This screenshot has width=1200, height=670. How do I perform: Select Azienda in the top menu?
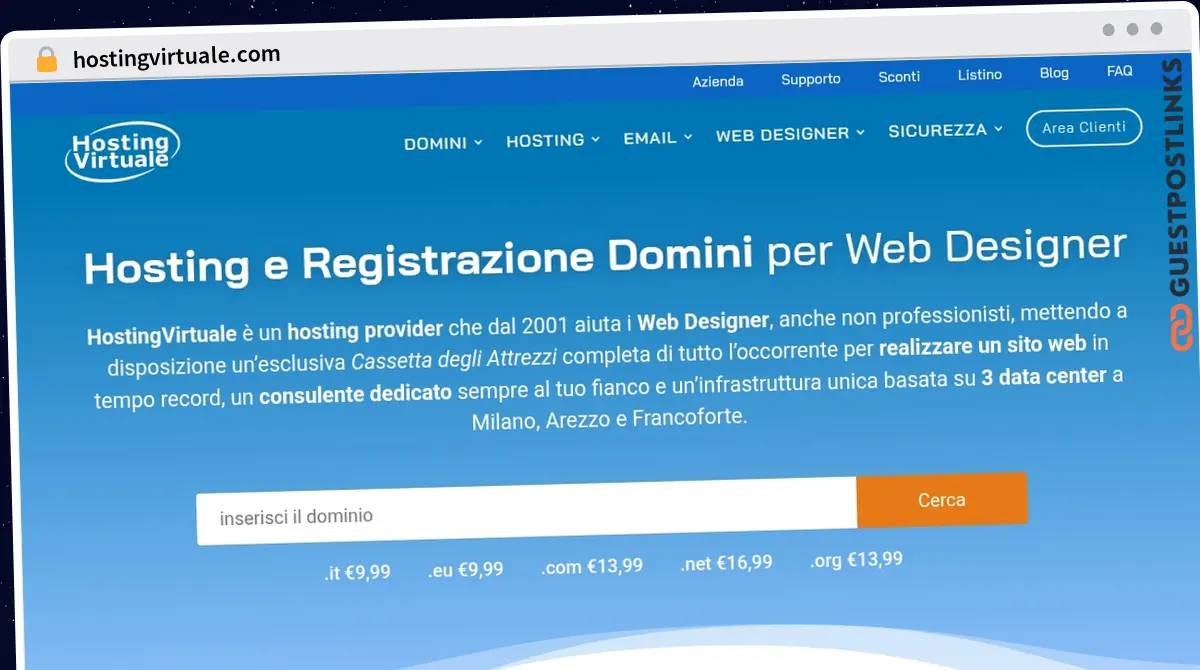[718, 81]
